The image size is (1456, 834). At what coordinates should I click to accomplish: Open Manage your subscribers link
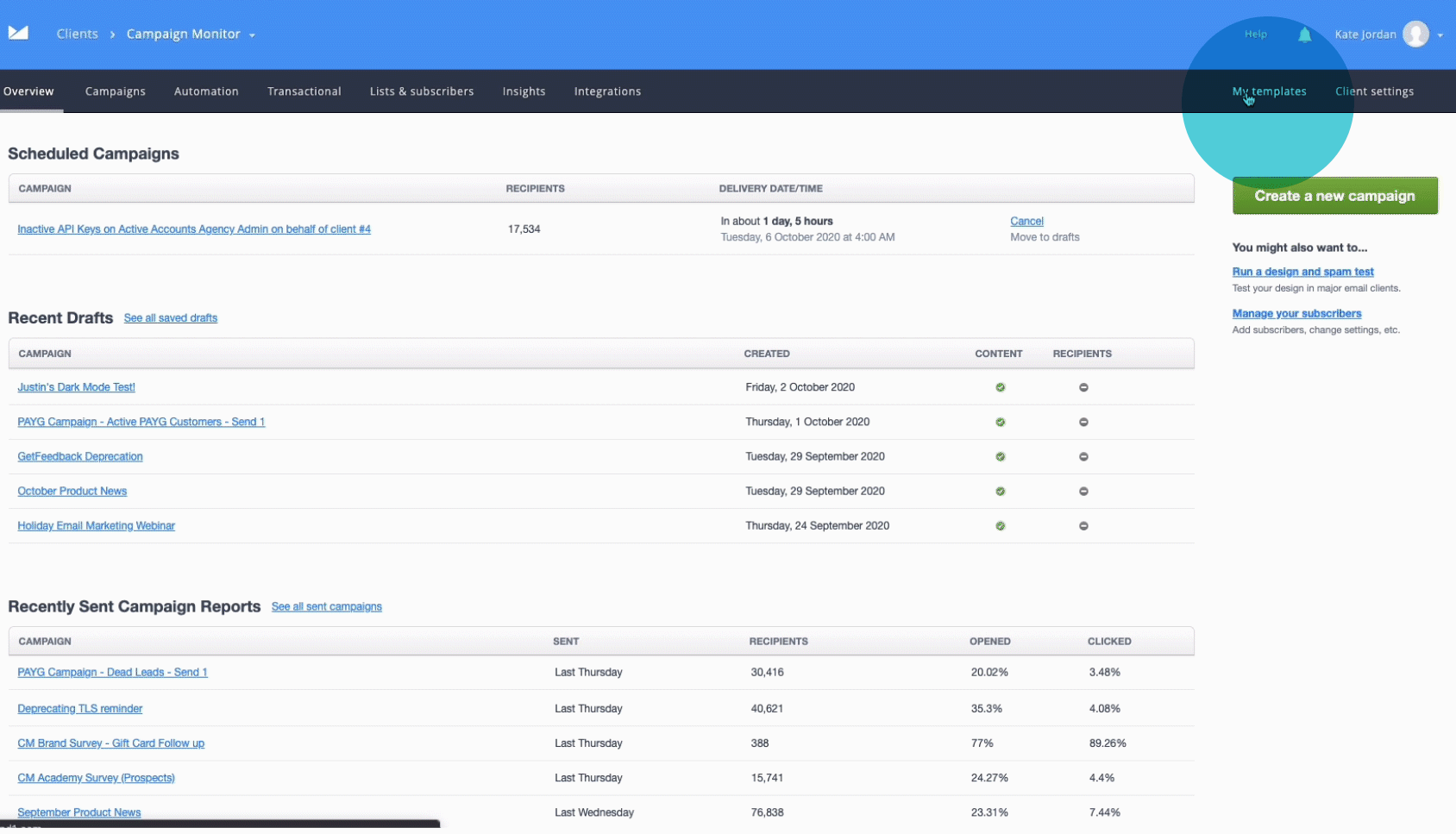point(1296,314)
